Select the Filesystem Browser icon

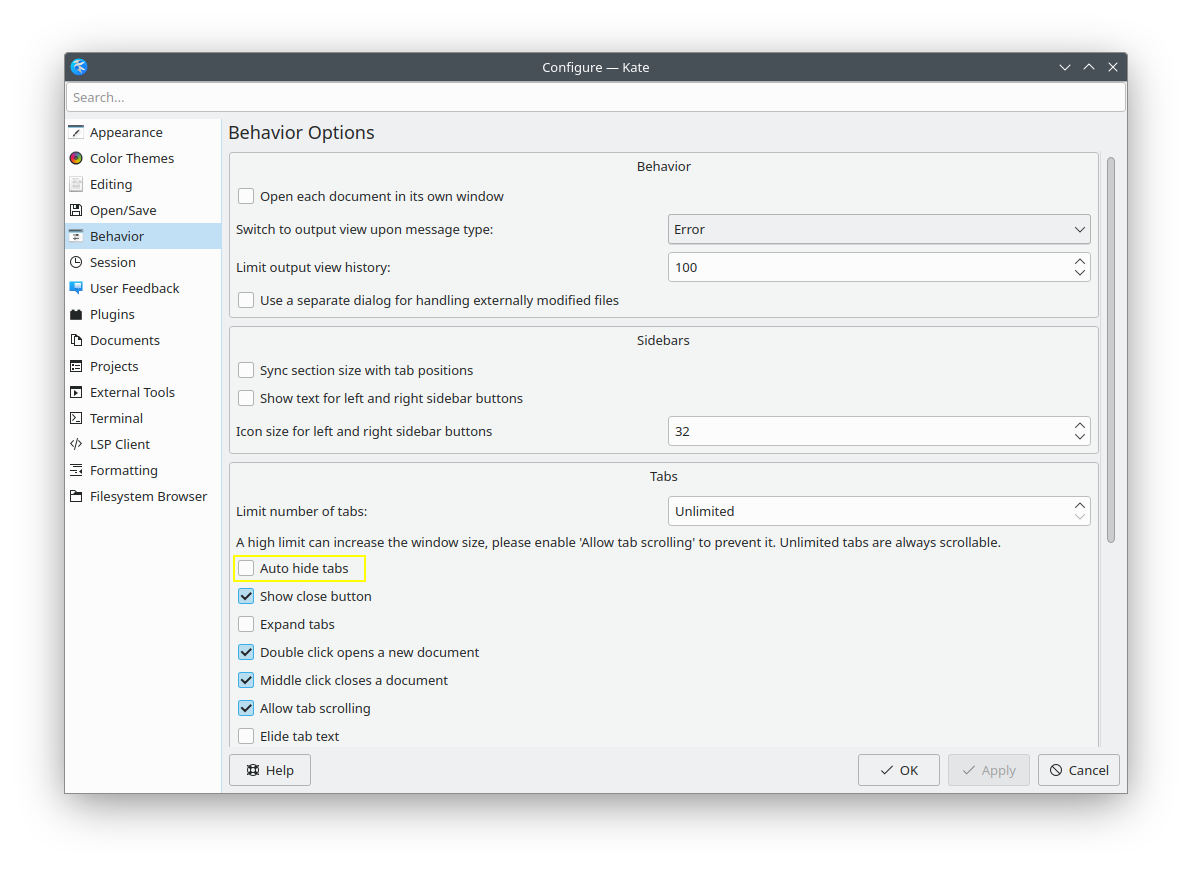click(x=76, y=496)
